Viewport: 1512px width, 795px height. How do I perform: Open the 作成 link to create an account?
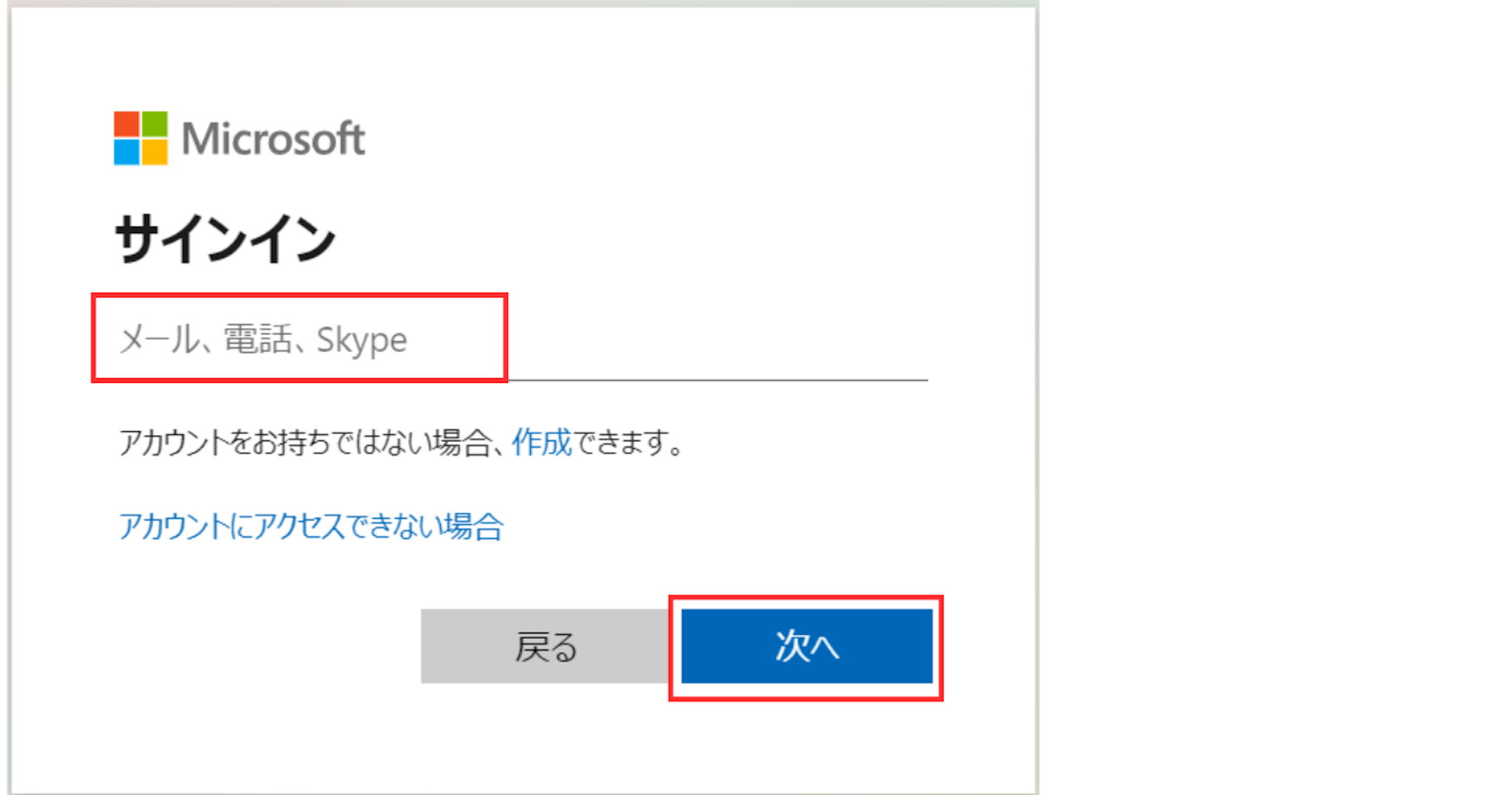542,442
